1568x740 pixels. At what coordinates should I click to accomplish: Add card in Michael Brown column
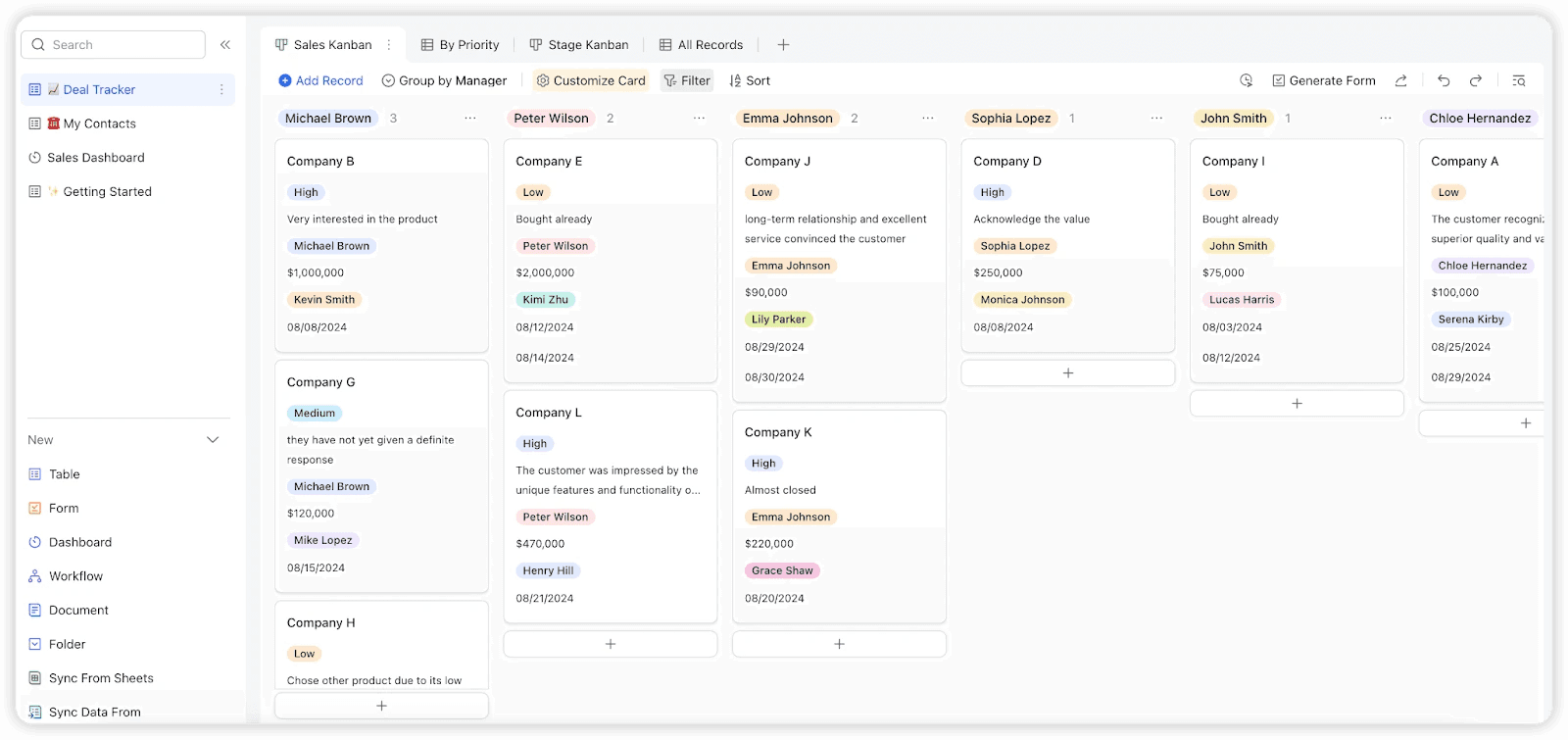coord(381,706)
